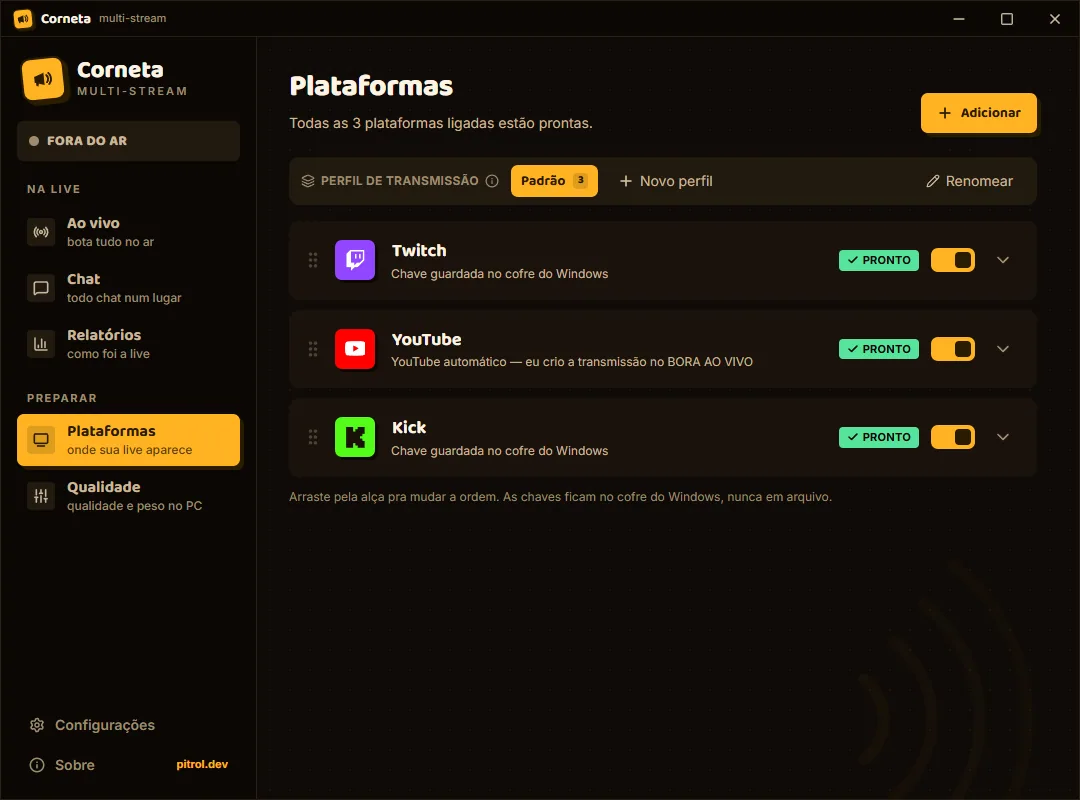This screenshot has height=800, width=1080.
Task: Click the FORA DO AR status indicator
Action: tap(129, 141)
